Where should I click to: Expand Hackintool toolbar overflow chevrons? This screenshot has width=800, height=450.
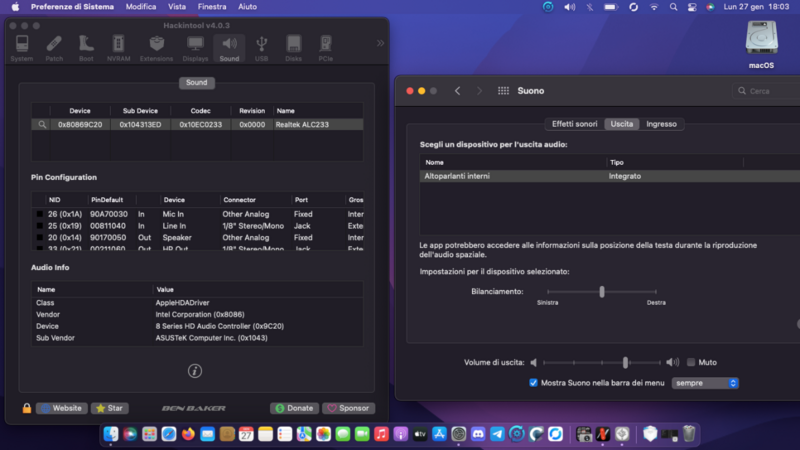pos(380,43)
